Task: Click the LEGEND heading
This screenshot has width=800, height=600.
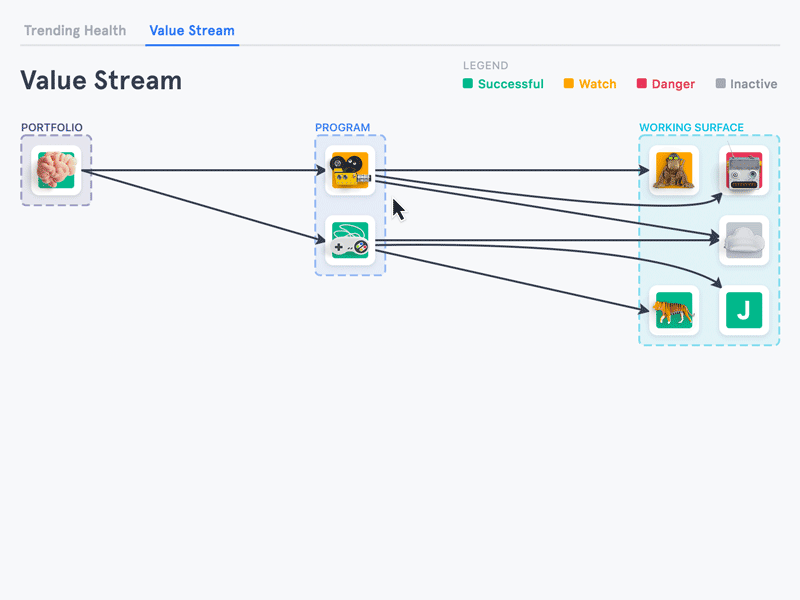Action: coord(484,65)
